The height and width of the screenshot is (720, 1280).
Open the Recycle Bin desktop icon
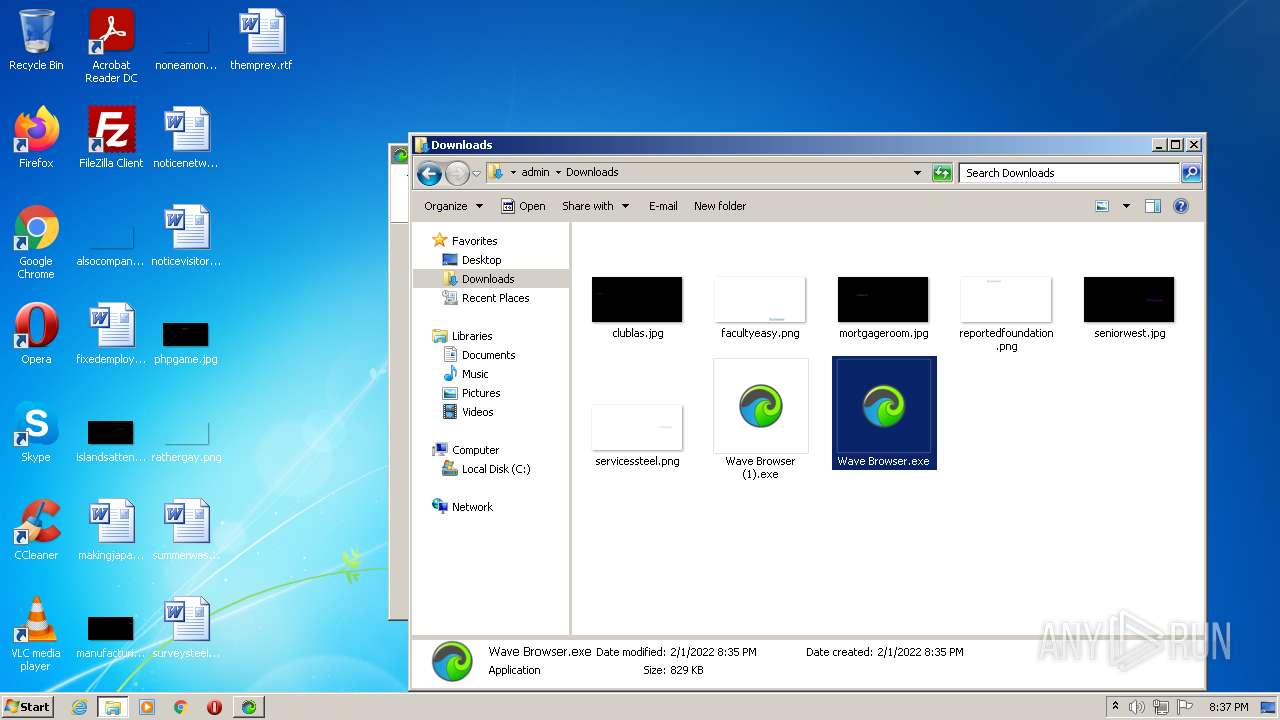pos(36,40)
